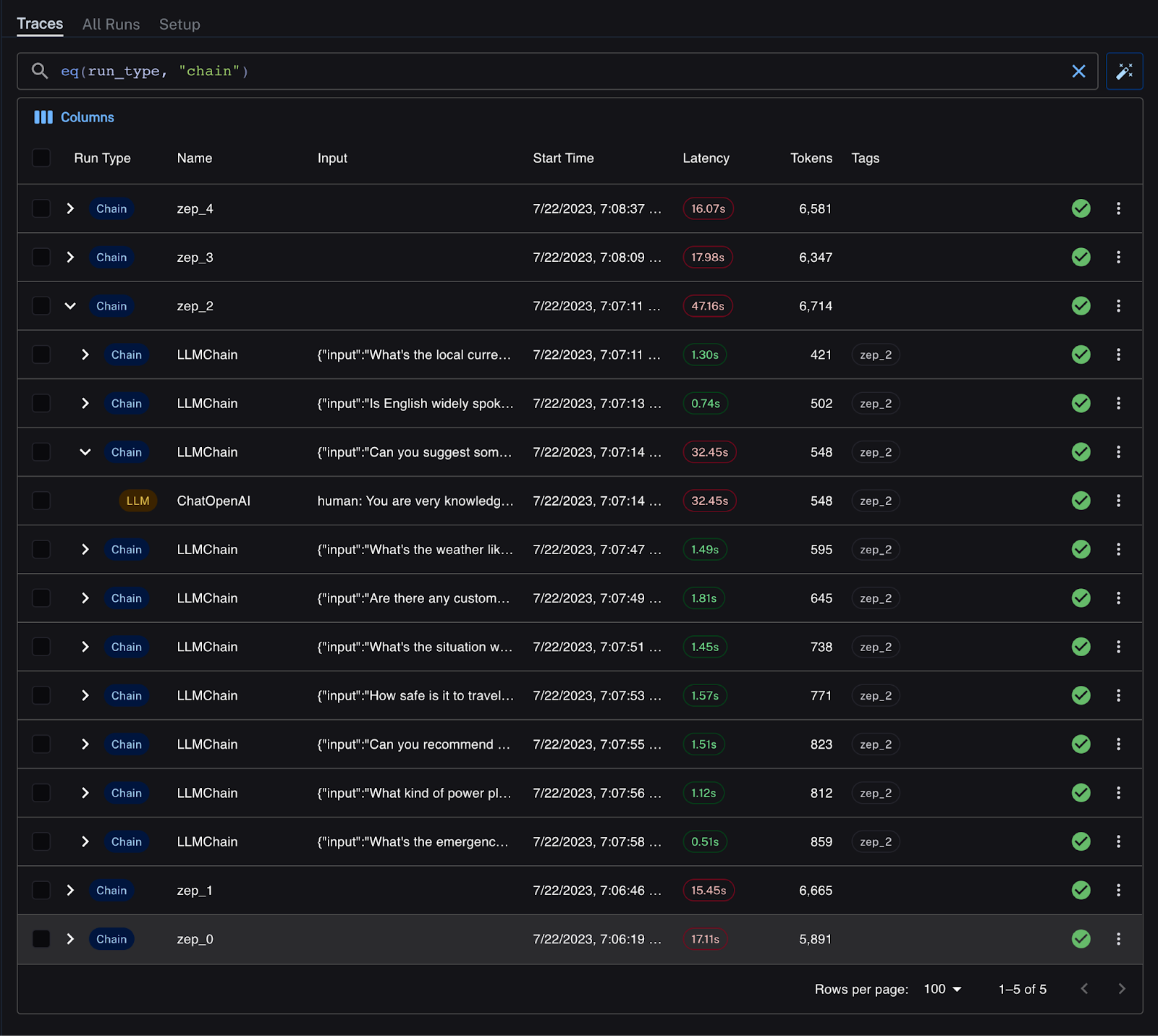Switch to the Setup tab

179,25
